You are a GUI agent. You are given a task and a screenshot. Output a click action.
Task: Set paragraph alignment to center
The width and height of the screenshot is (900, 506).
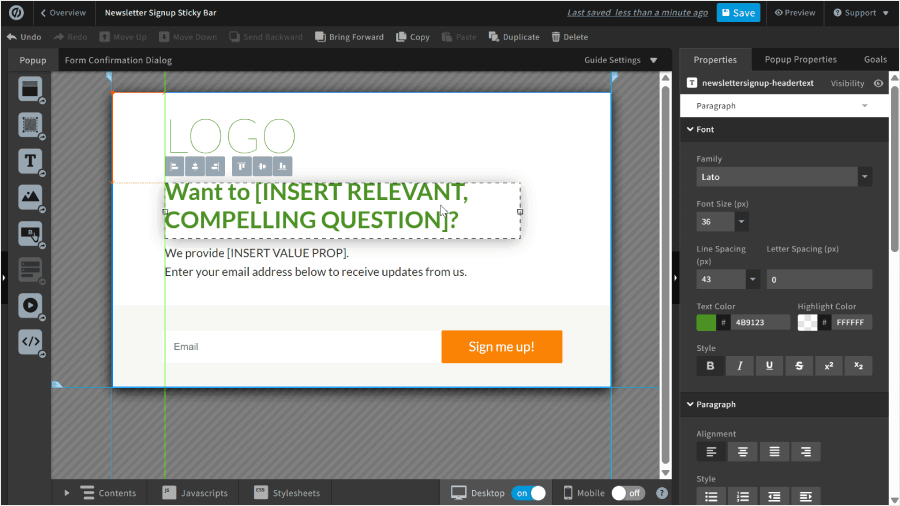pos(743,452)
